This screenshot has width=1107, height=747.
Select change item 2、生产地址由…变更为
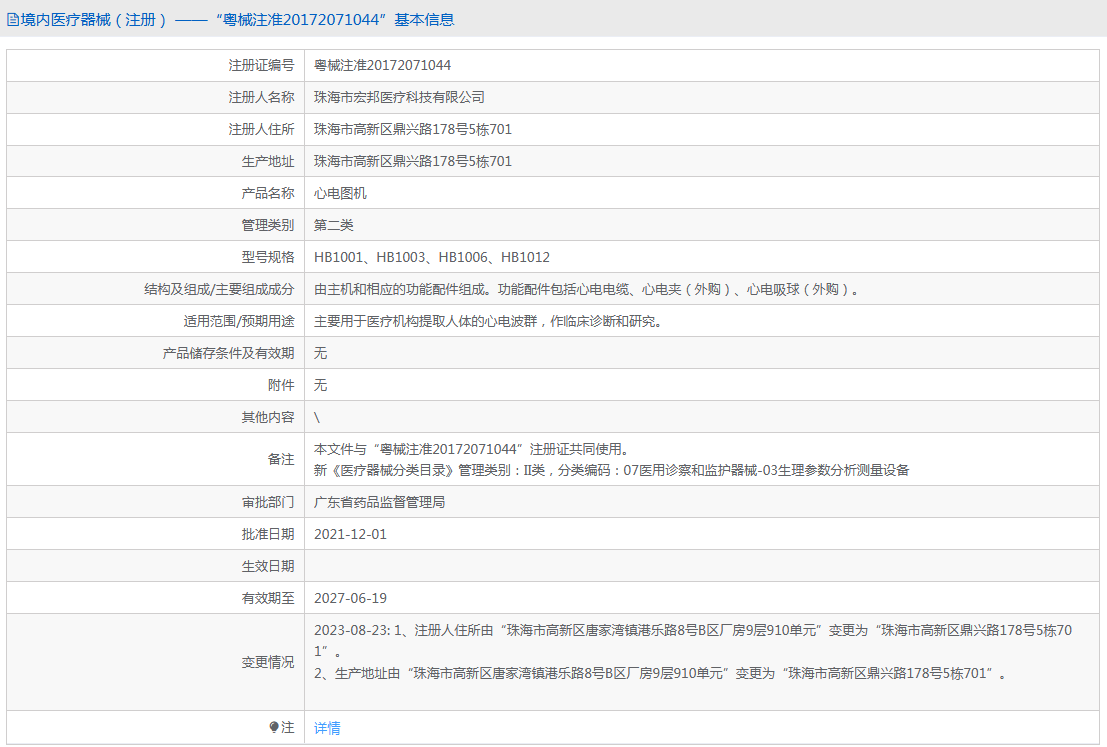click(x=660, y=674)
